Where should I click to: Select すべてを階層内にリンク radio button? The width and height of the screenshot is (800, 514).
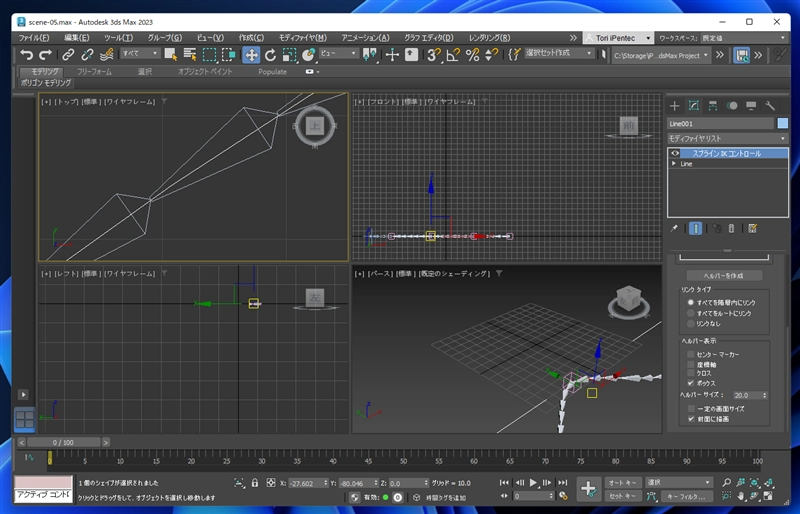tap(691, 302)
